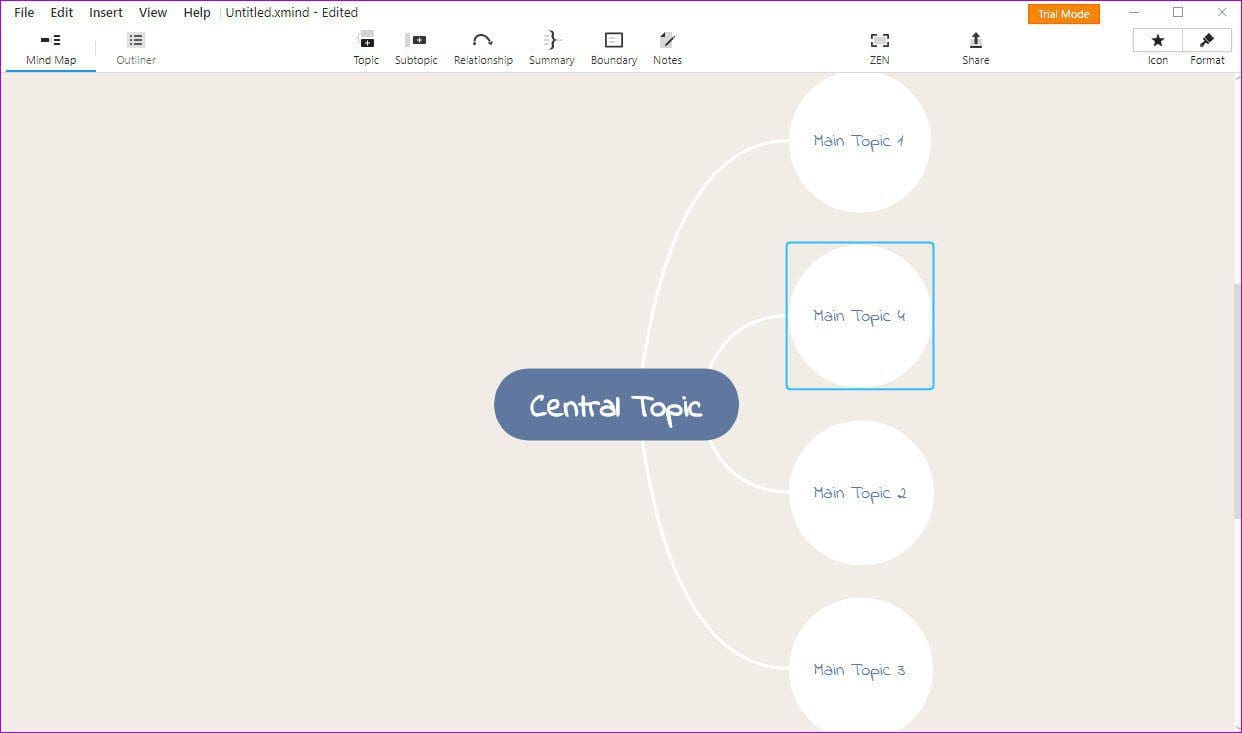
Task: Open the File menu
Action: (24, 13)
